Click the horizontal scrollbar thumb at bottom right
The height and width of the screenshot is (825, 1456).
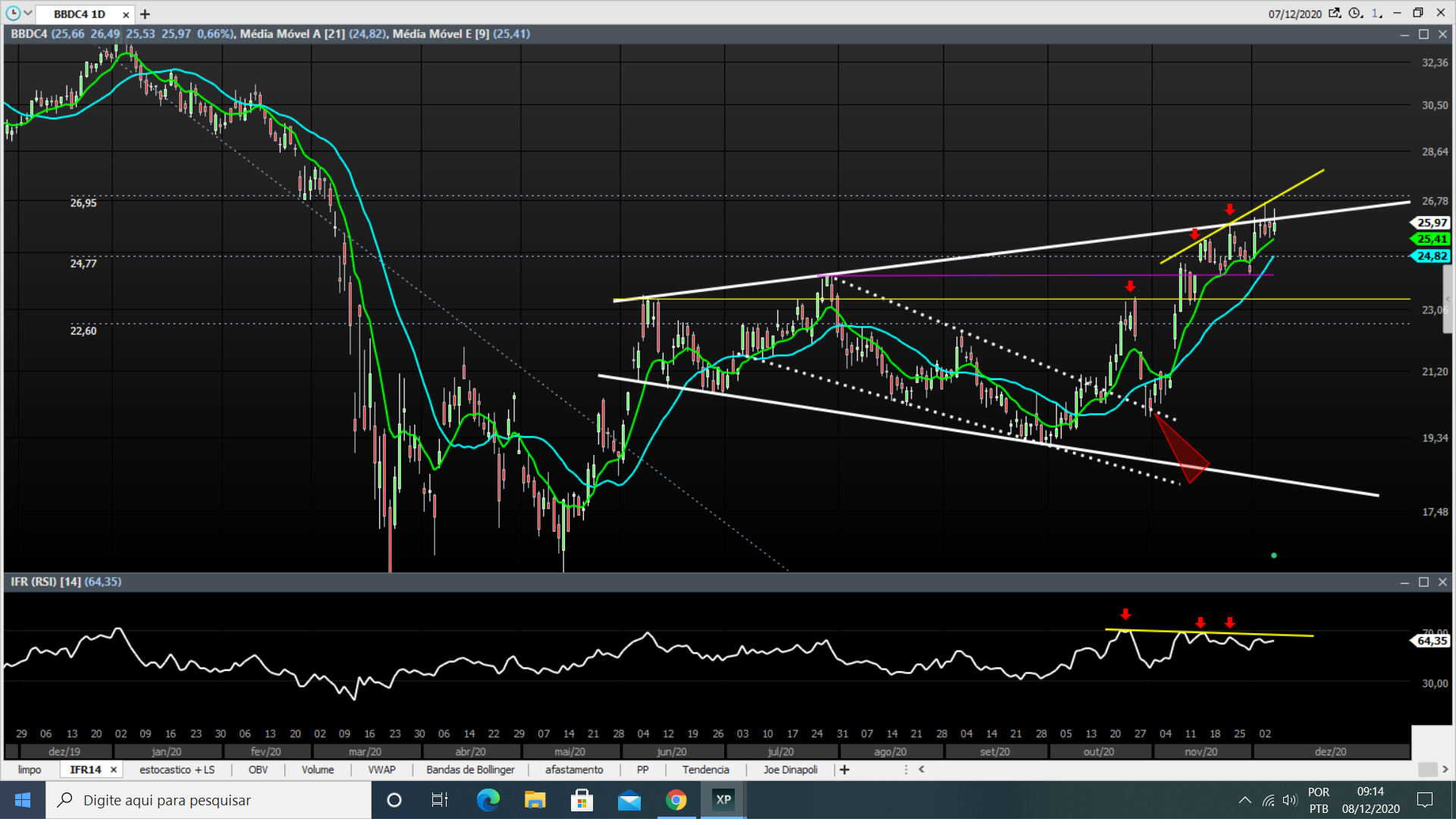click(1427, 770)
